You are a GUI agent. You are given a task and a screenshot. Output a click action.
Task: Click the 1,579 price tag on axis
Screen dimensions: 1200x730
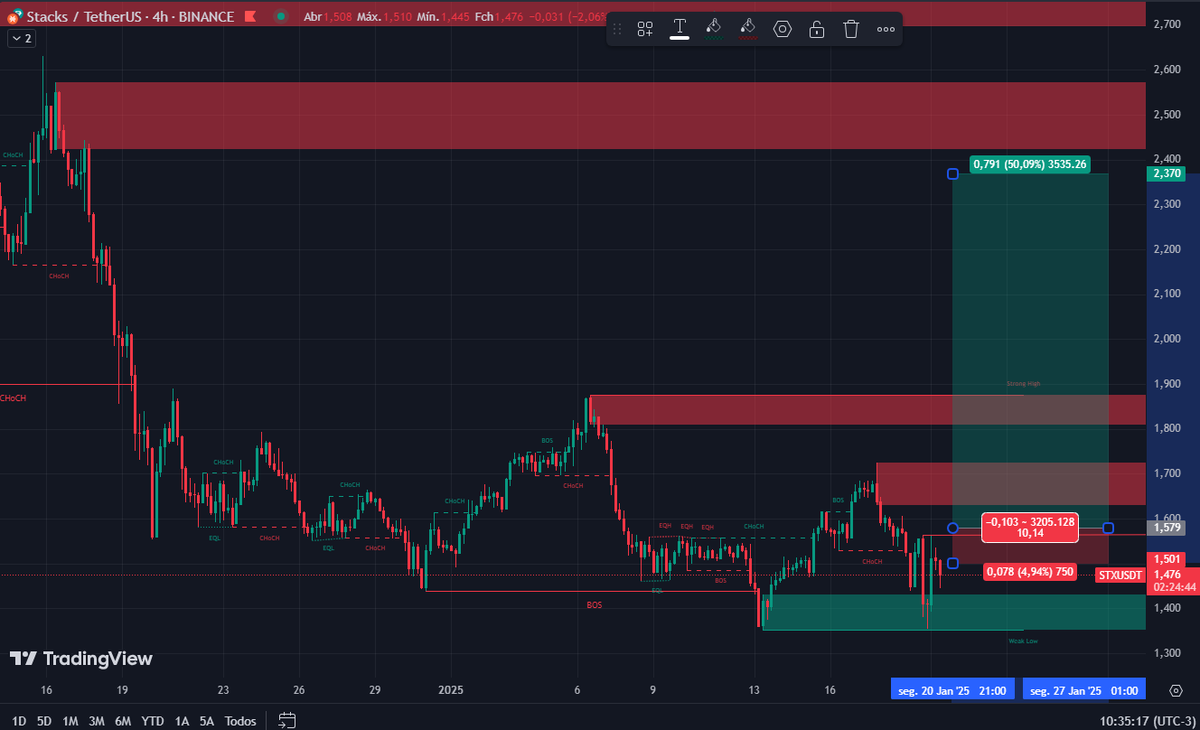point(1167,527)
